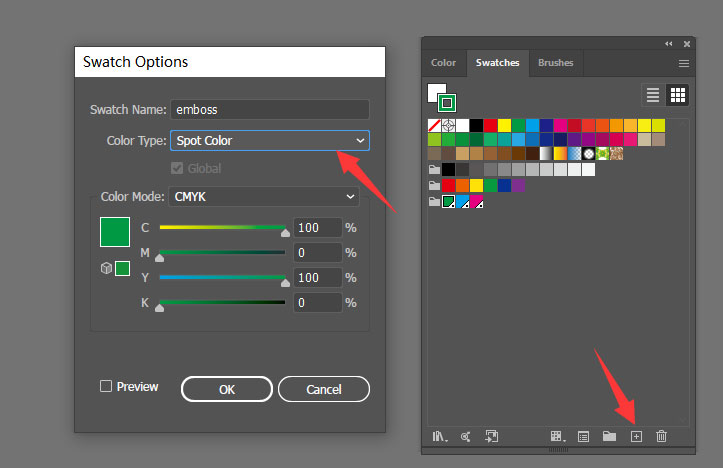Click the Magenta slider track
Viewport: 723px width, 468px height.
coord(222,252)
